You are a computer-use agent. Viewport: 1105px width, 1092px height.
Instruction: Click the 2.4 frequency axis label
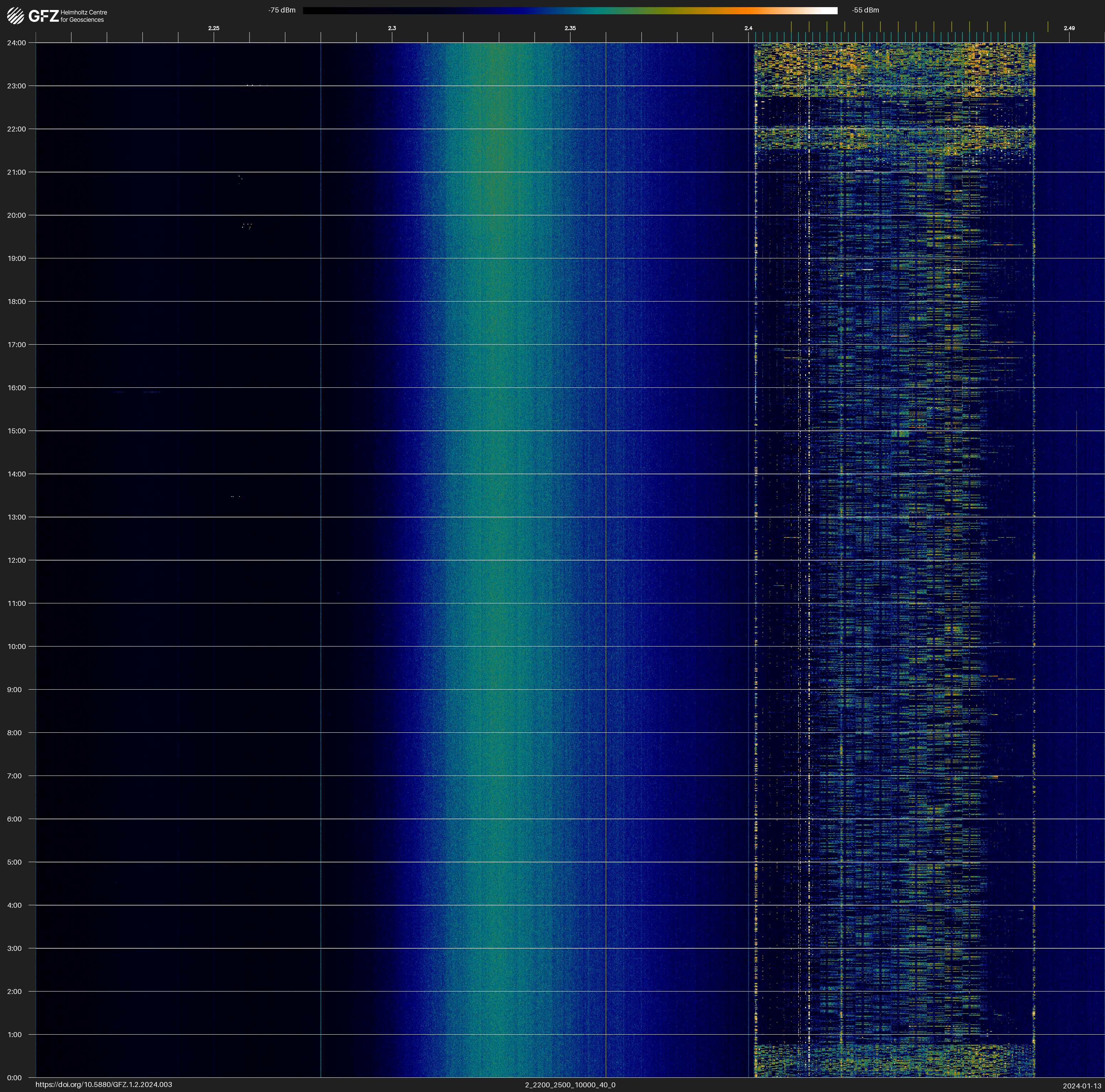pos(748,28)
